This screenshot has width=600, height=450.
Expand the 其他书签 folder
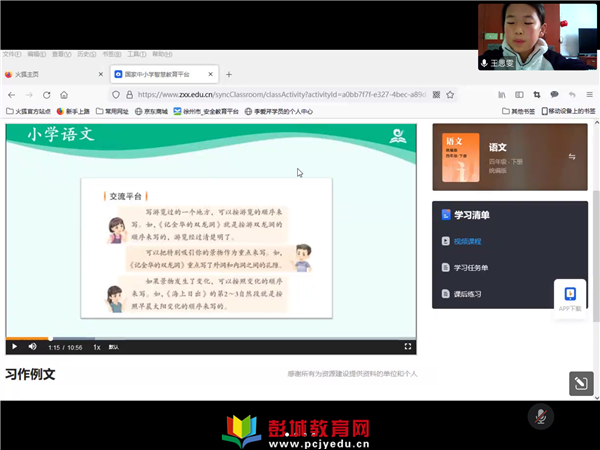518,111
